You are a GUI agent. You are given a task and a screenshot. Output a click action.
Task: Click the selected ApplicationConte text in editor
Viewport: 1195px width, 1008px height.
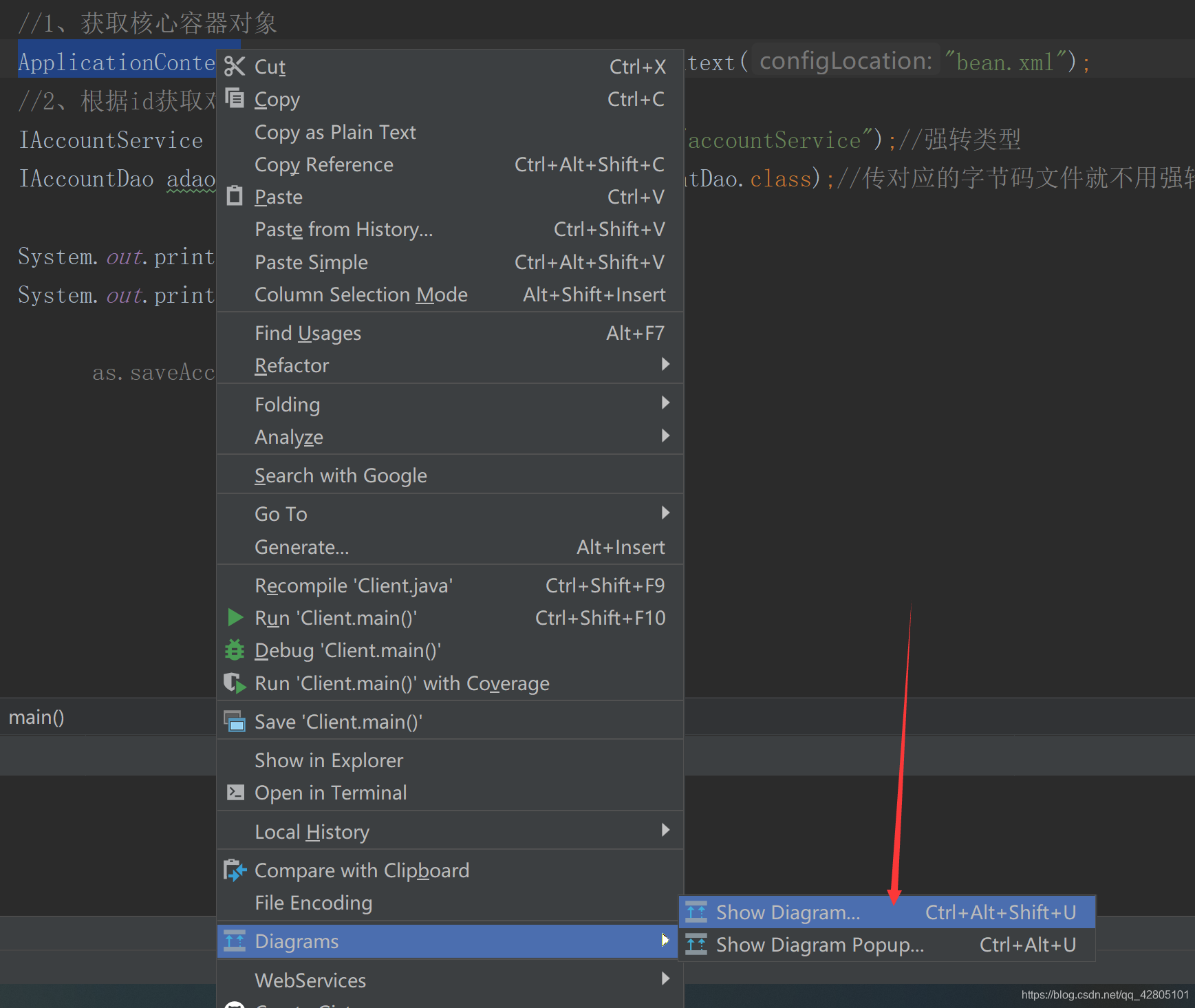[x=116, y=62]
